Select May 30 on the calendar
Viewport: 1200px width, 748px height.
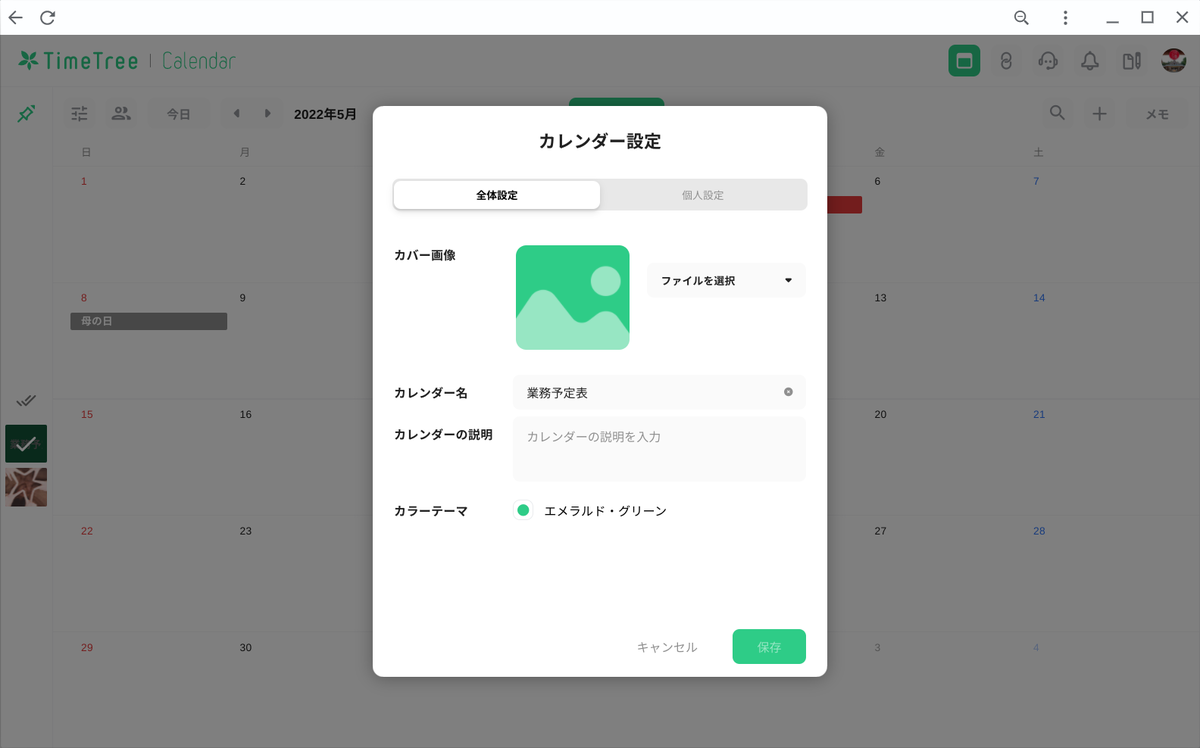point(245,648)
